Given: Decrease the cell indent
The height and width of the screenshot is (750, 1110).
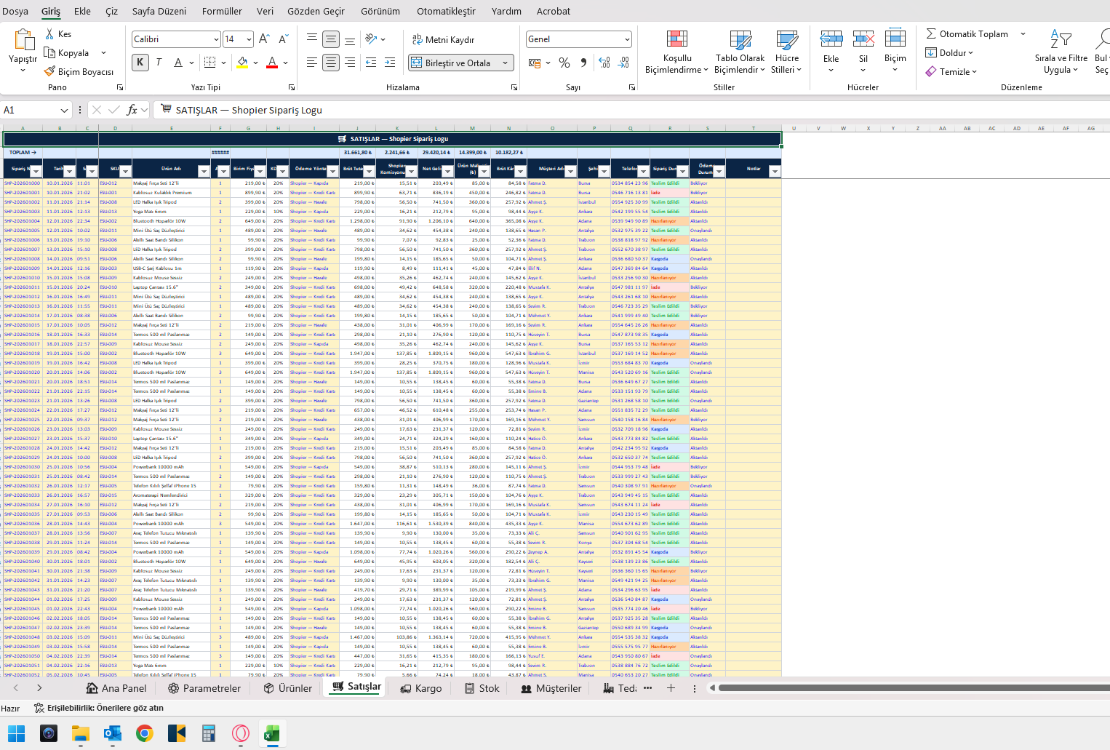Looking at the screenshot, I should pyautogui.click(x=371, y=62).
